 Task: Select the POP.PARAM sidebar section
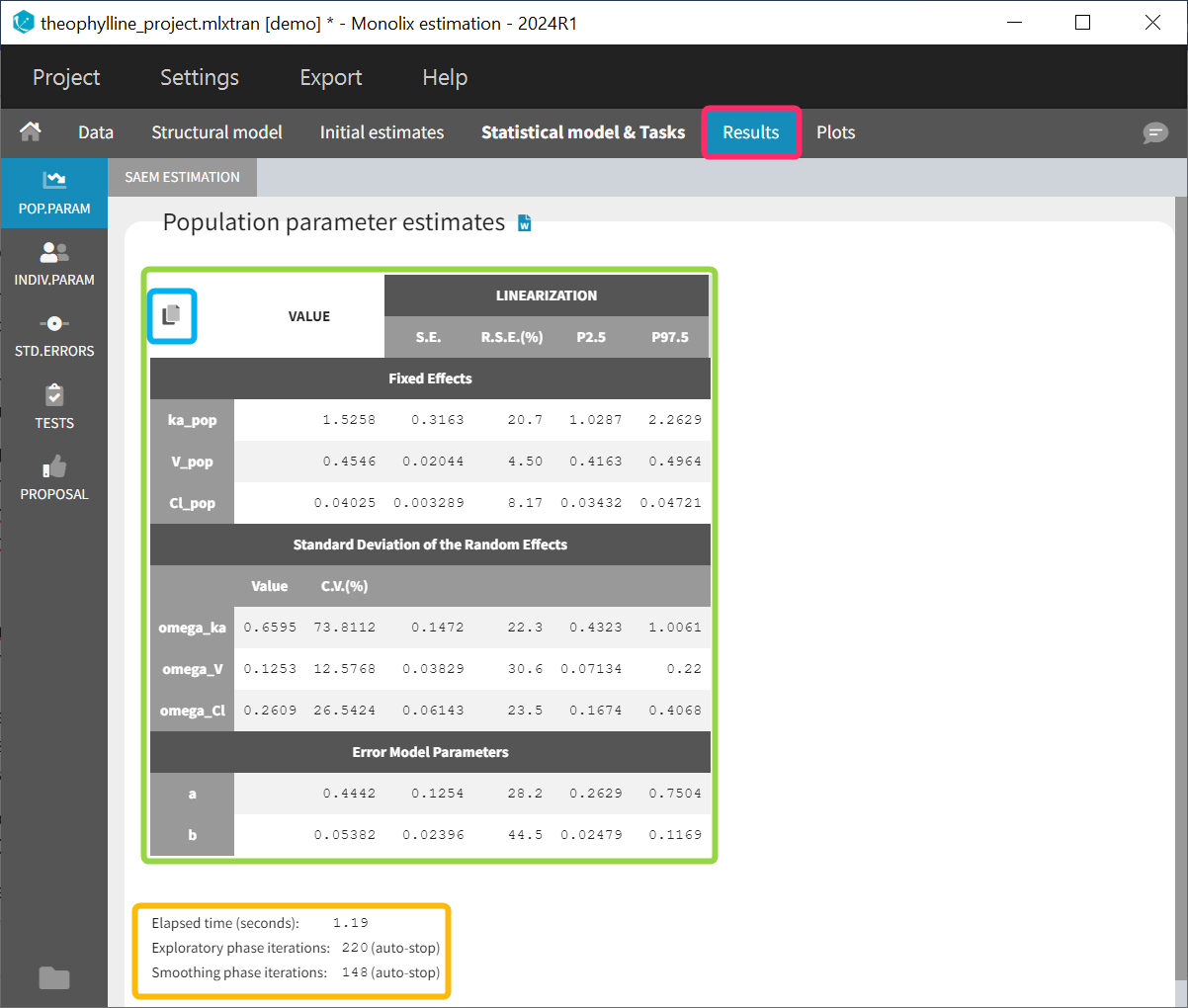pos(54,193)
